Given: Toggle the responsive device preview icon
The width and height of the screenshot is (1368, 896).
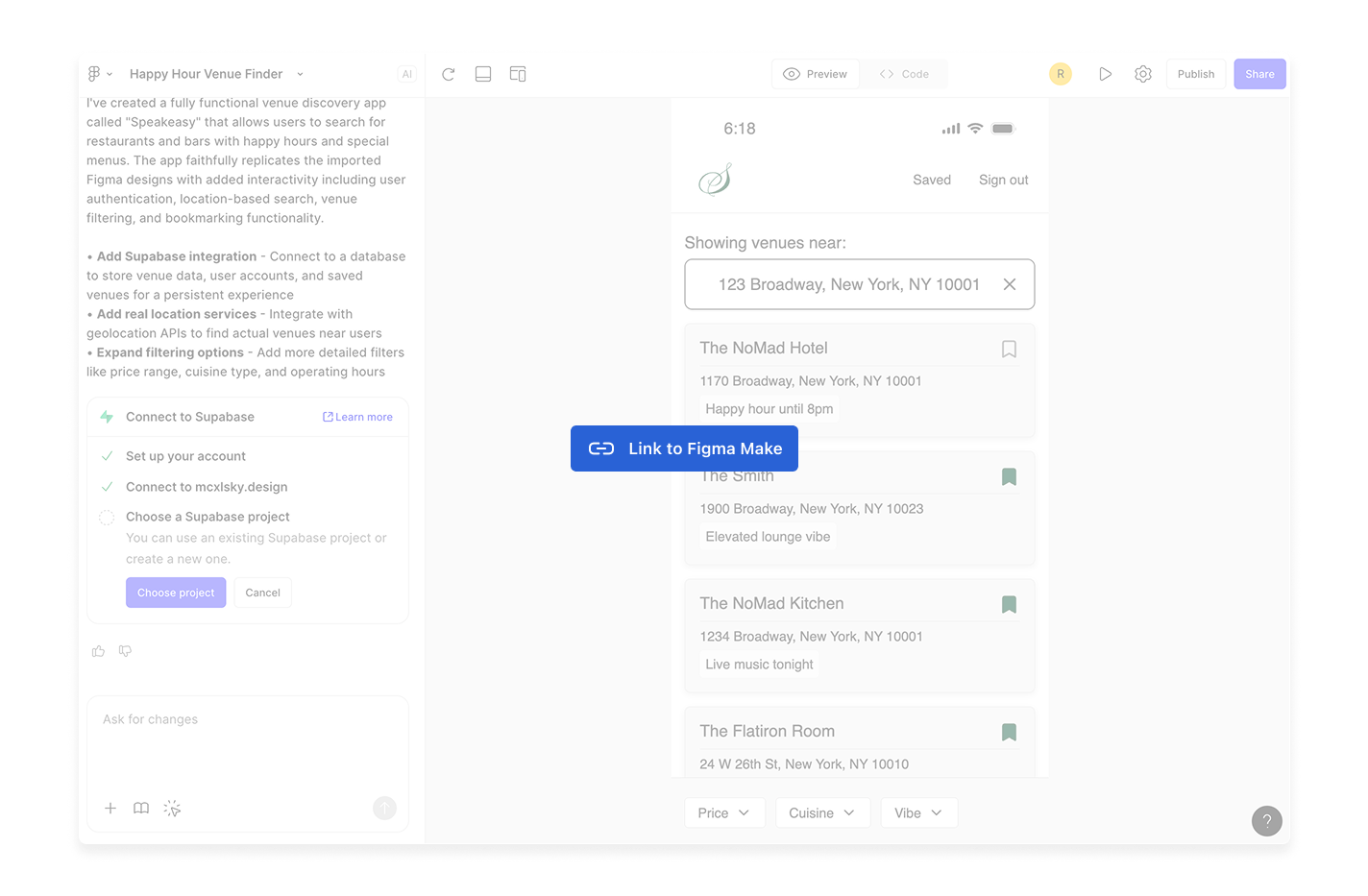Looking at the screenshot, I should coord(518,73).
